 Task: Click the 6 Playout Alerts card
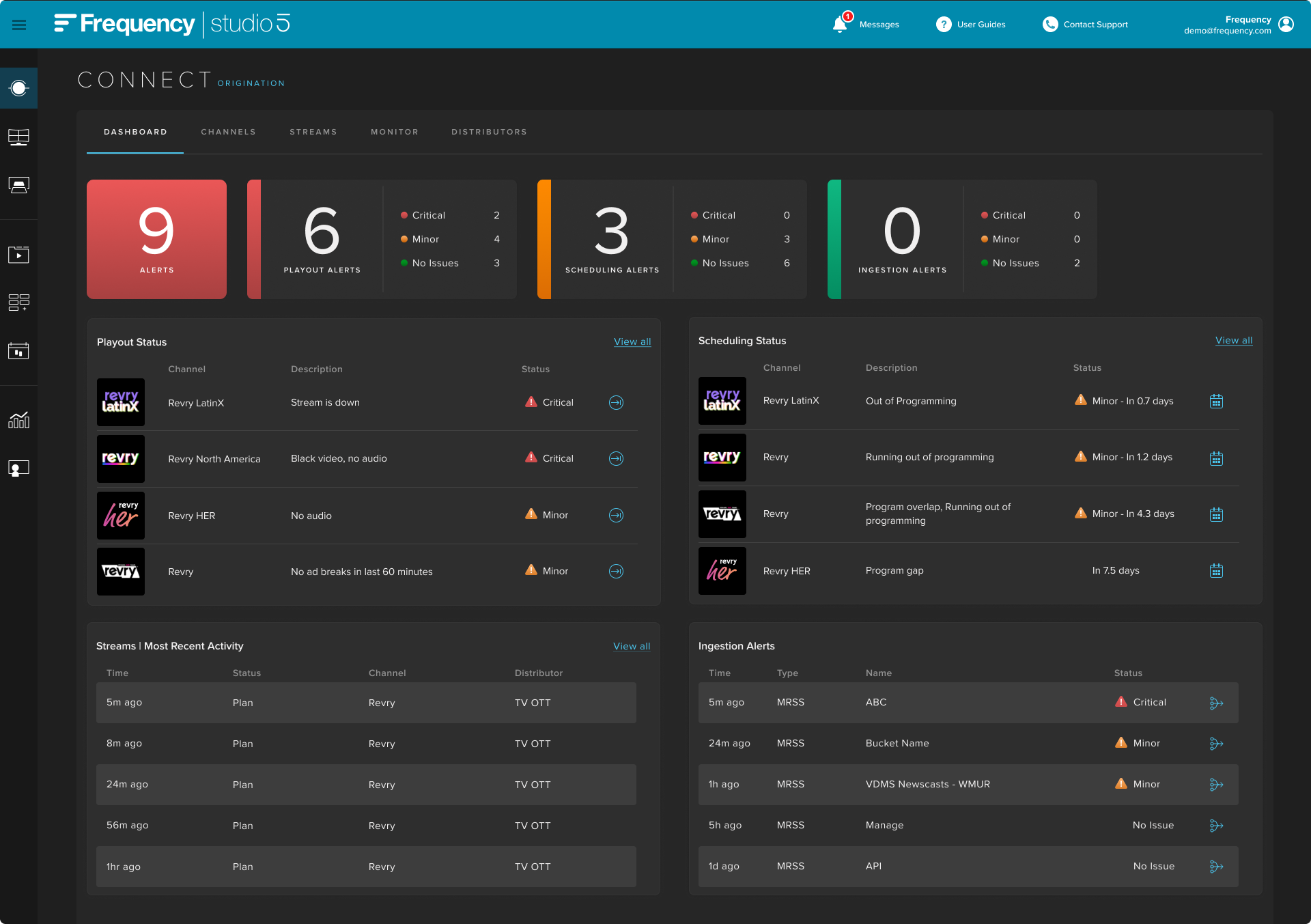click(x=382, y=239)
